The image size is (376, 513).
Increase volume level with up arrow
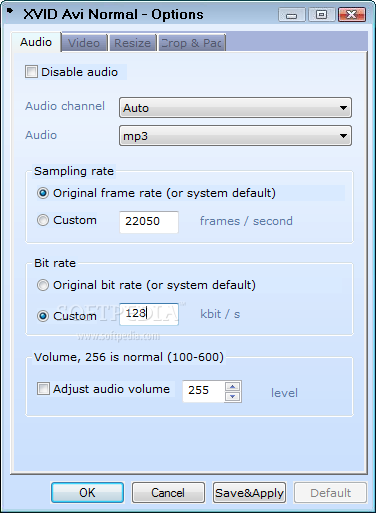(232, 386)
